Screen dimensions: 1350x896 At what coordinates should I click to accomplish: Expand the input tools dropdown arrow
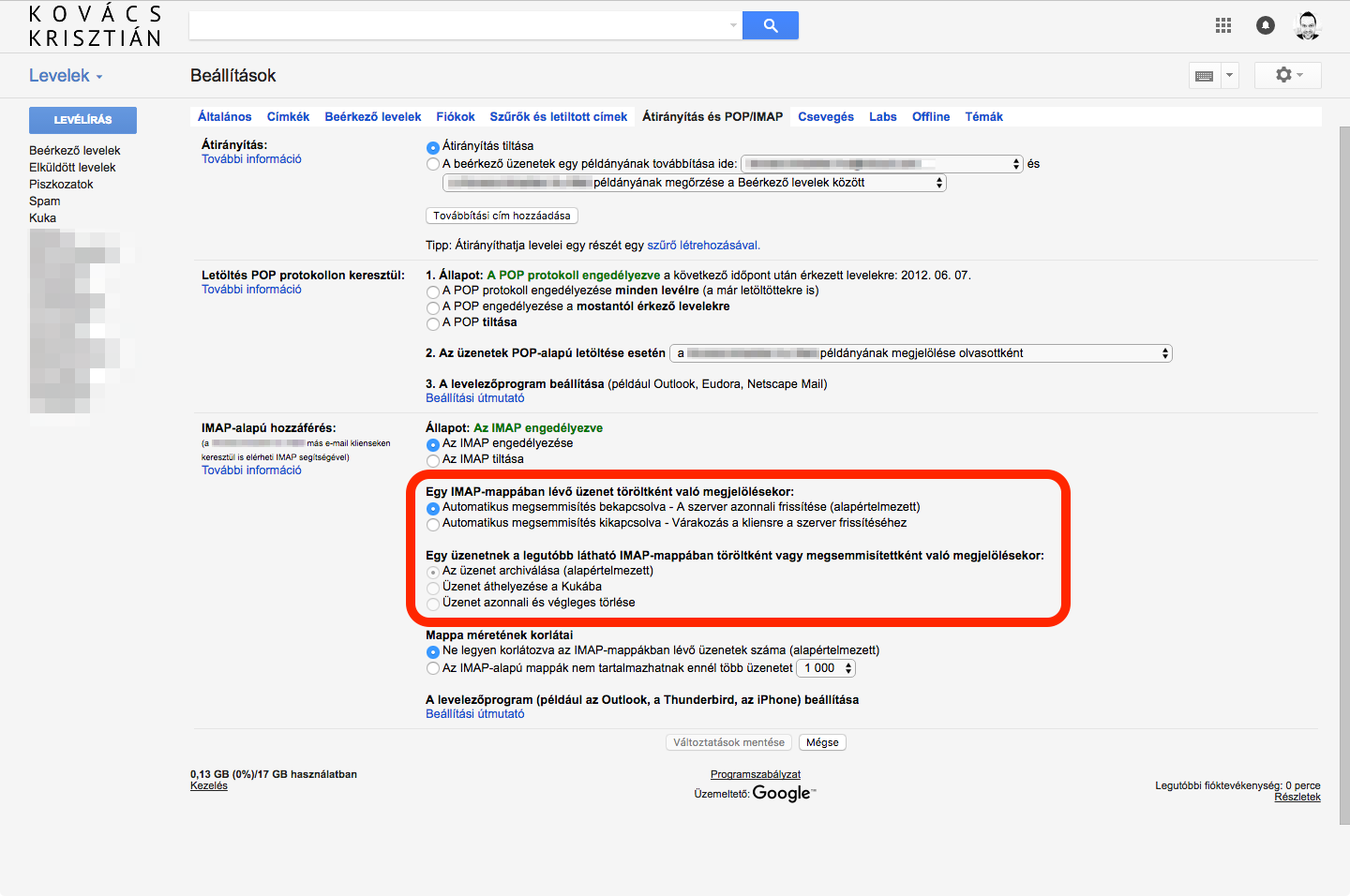[1229, 76]
